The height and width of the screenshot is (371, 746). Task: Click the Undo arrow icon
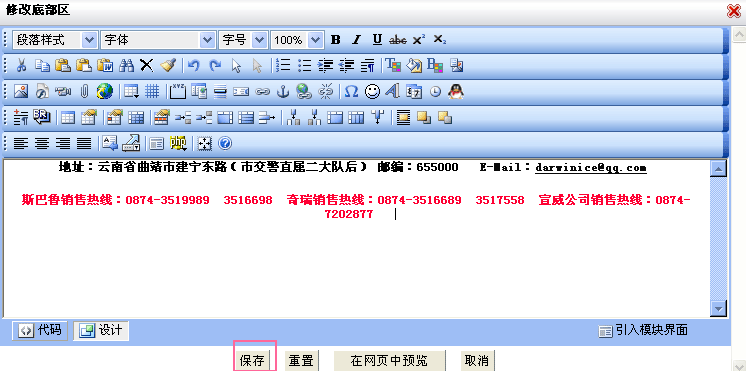point(193,66)
